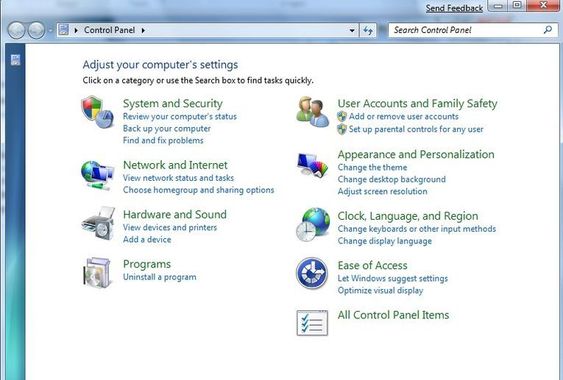
Task: Click Set up parental controls for any user
Action: (x=416, y=129)
